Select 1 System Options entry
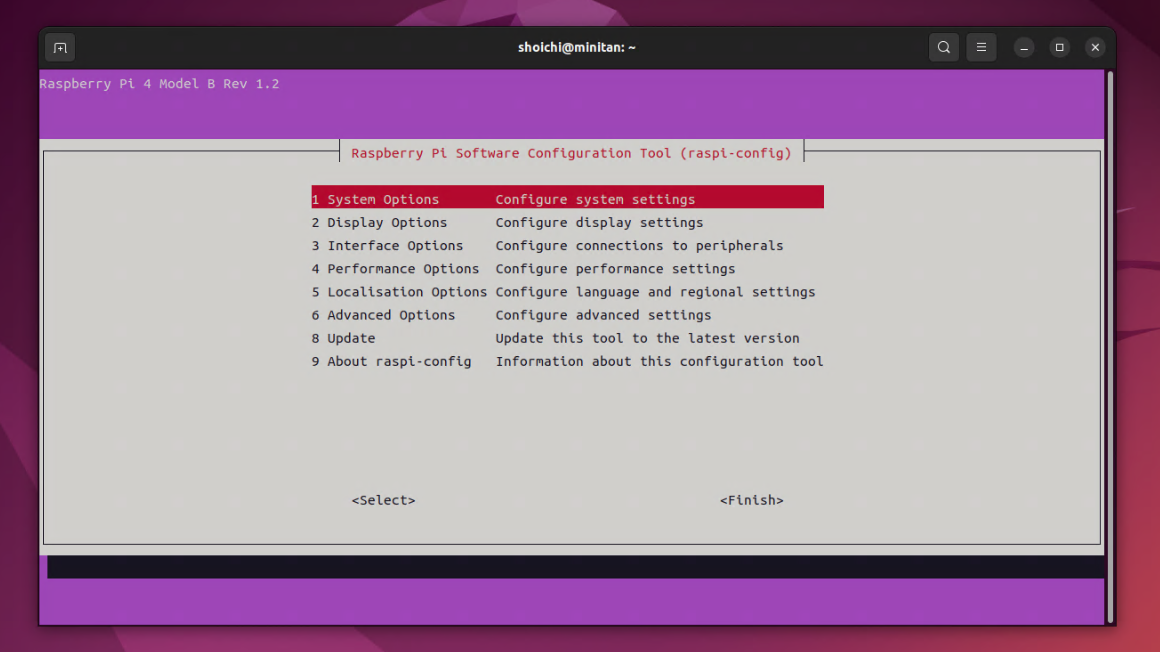Screen dimensions: 1160x652 tap(567, 198)
